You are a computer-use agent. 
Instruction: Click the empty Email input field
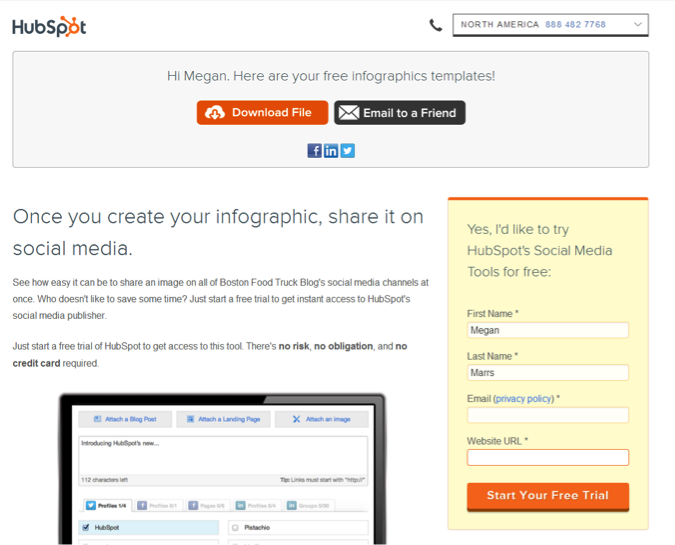tap(548, 415)
